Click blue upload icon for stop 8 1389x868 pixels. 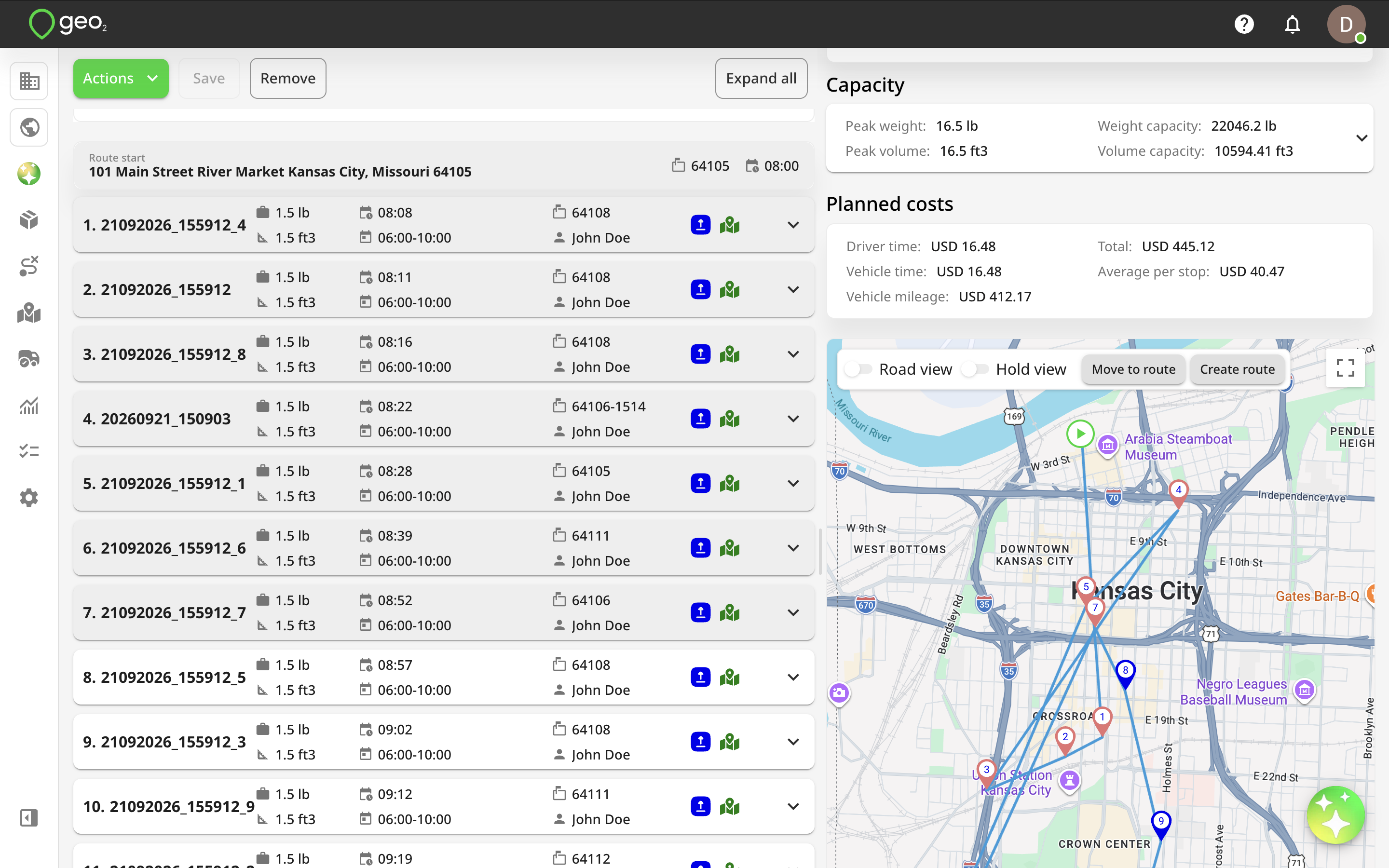coord(700,678)
